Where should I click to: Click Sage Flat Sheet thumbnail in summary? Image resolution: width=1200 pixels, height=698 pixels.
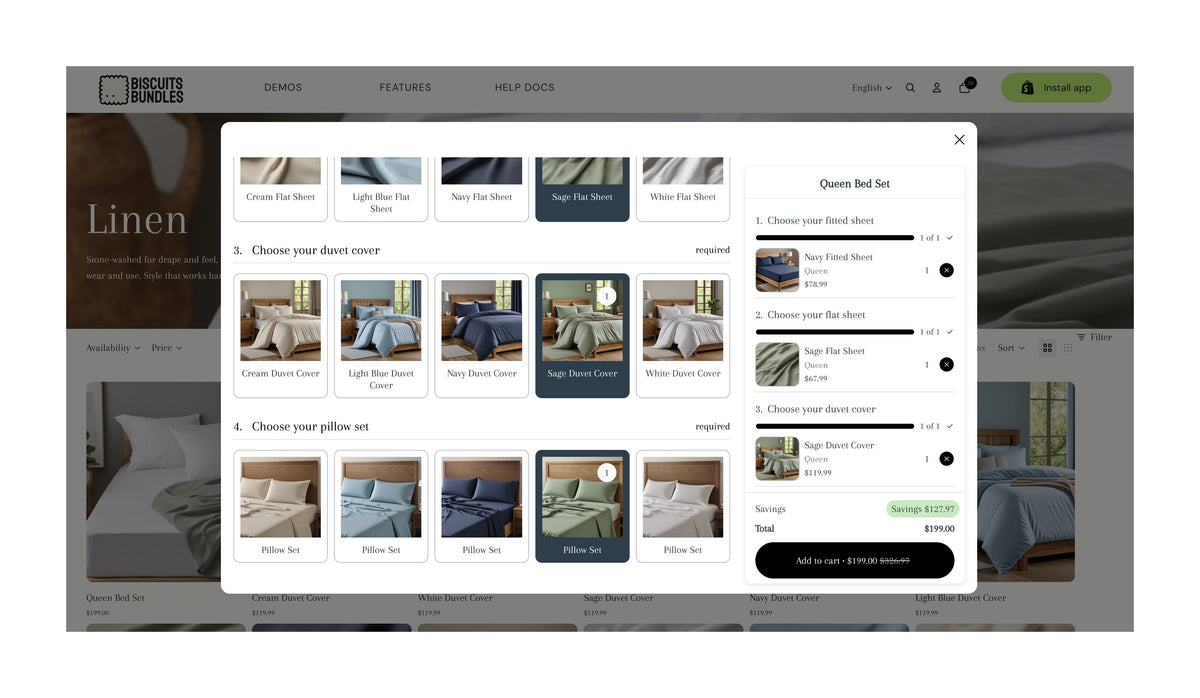777,364
